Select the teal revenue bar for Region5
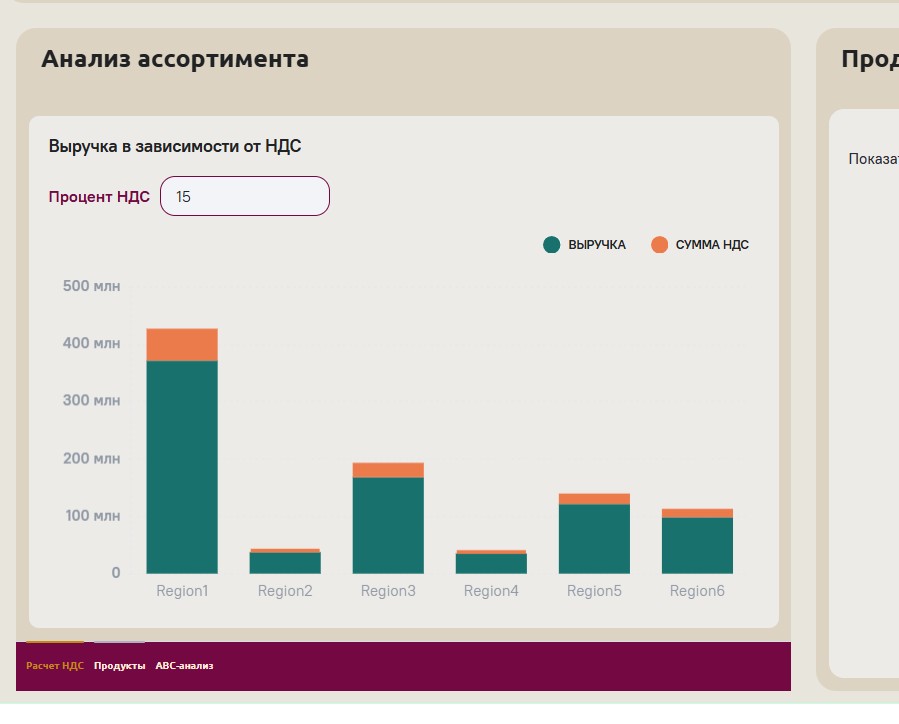Screen dimensions: 899x724 pos(594,538)
